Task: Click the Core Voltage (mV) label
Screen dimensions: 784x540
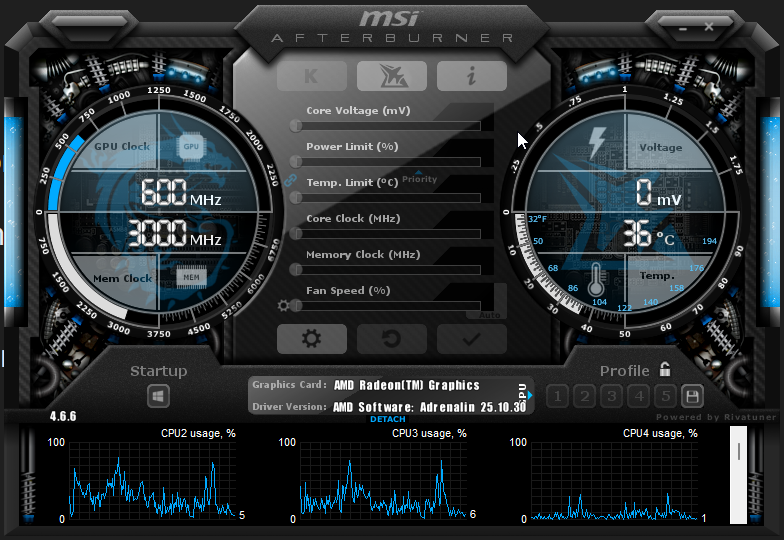Action: (358, 110)
